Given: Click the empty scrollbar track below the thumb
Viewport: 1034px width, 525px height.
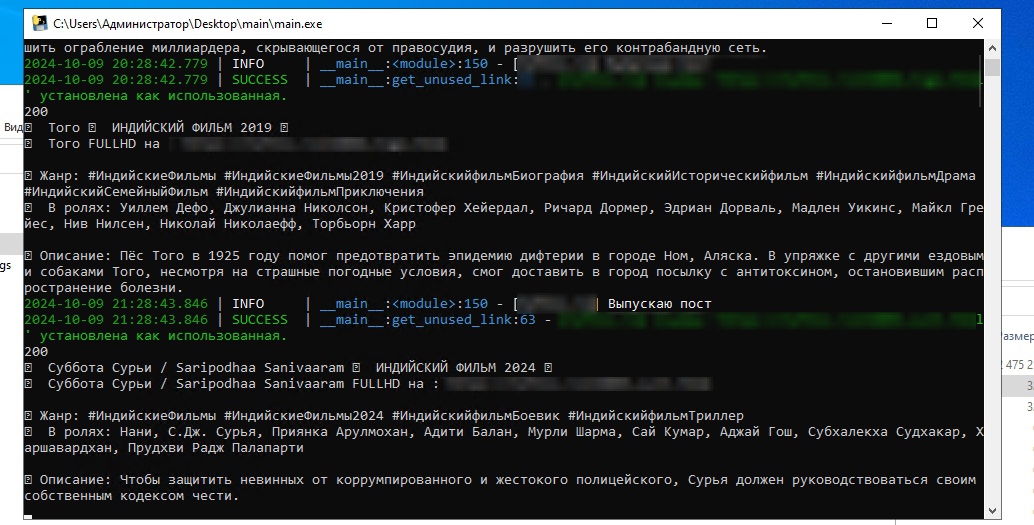Looking at the screenshot, I should 992,300.
